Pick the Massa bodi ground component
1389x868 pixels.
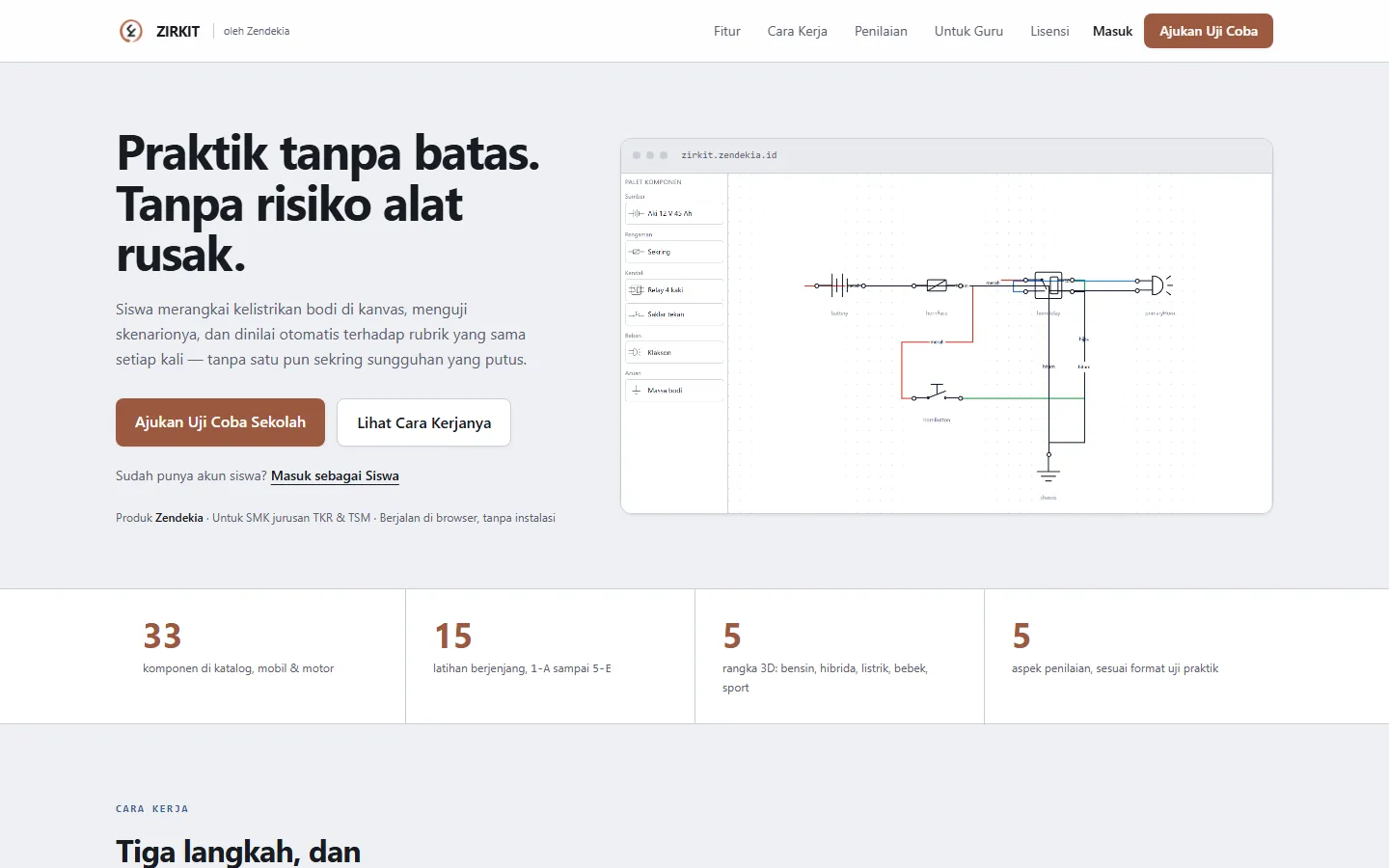[x=674, y=391]
